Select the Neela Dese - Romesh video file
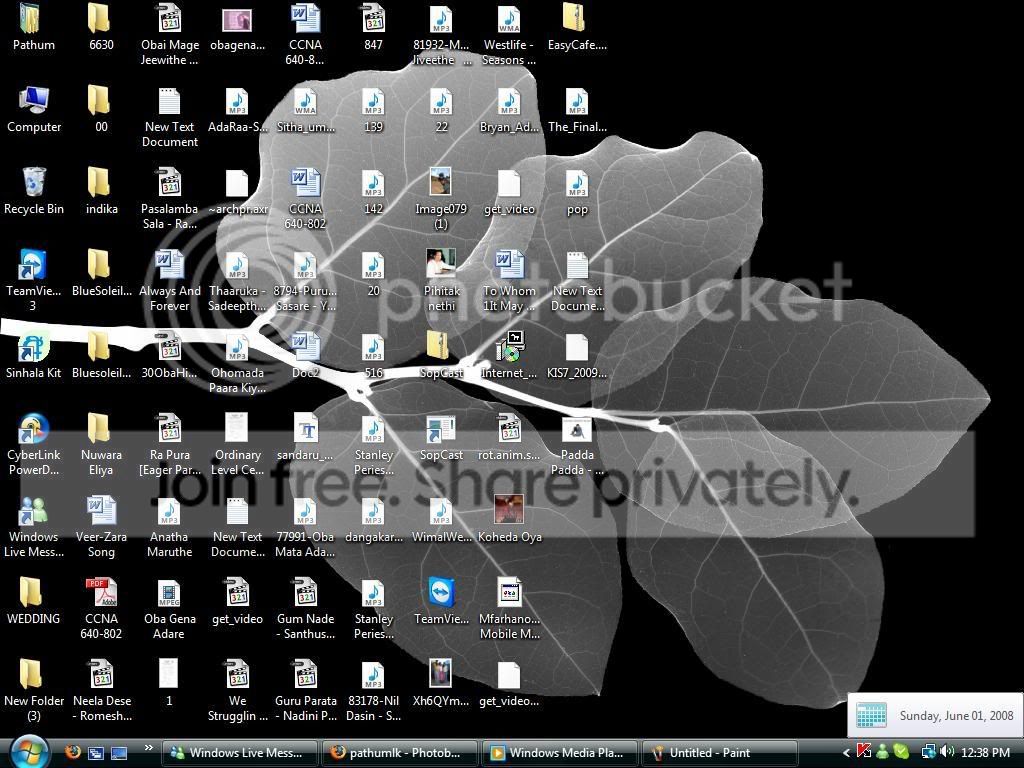1024x768 pixels. pos(101,675)
